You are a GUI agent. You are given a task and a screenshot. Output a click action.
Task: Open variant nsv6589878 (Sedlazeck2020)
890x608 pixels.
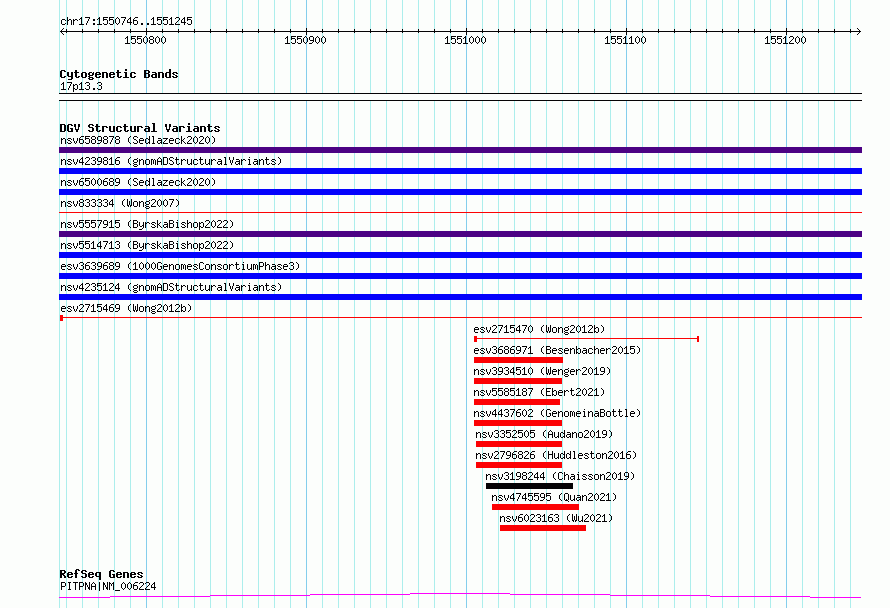tap(138, 140)
